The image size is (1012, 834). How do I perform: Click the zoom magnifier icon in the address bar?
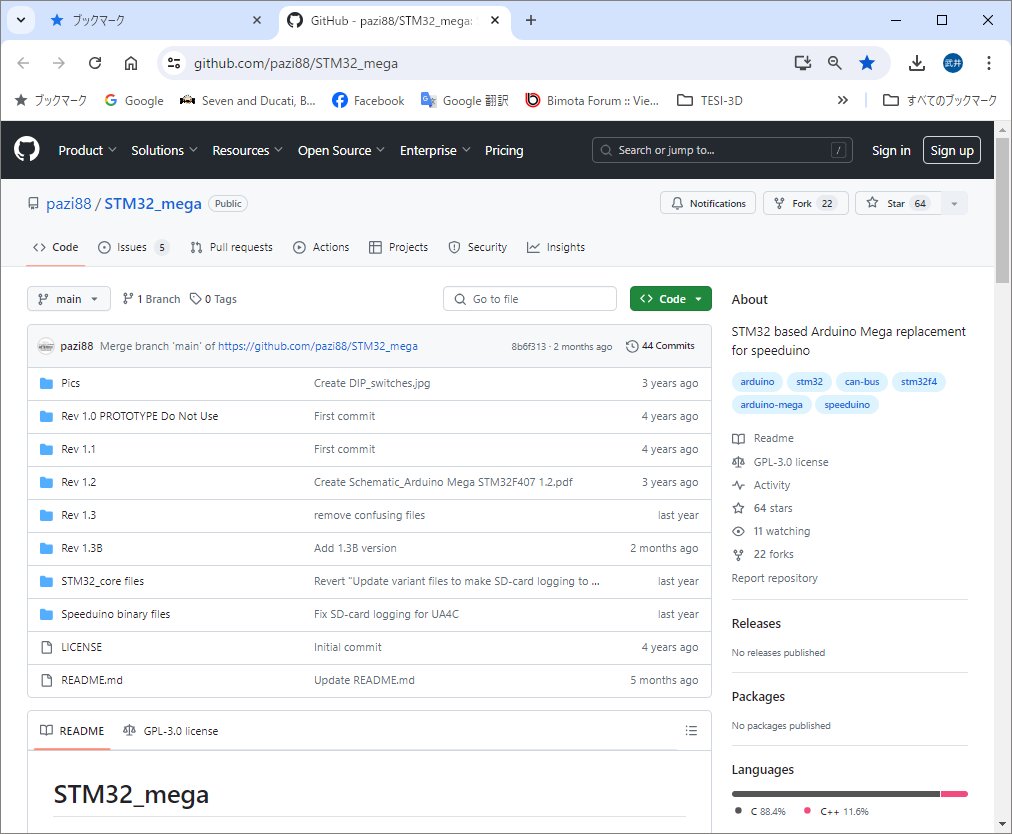tap(835, 63)
